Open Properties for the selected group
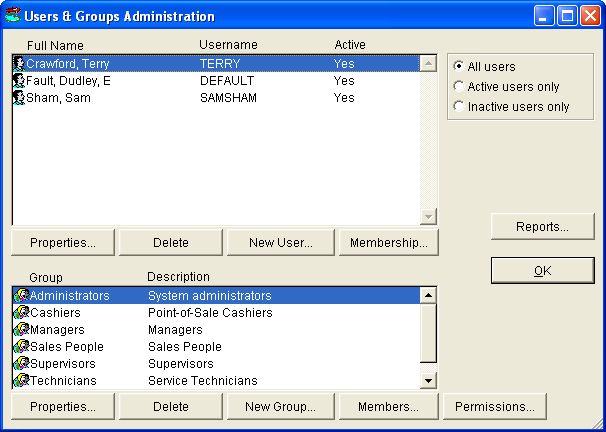Viewport: 606px width, 432px height. [x=63, y=406]
